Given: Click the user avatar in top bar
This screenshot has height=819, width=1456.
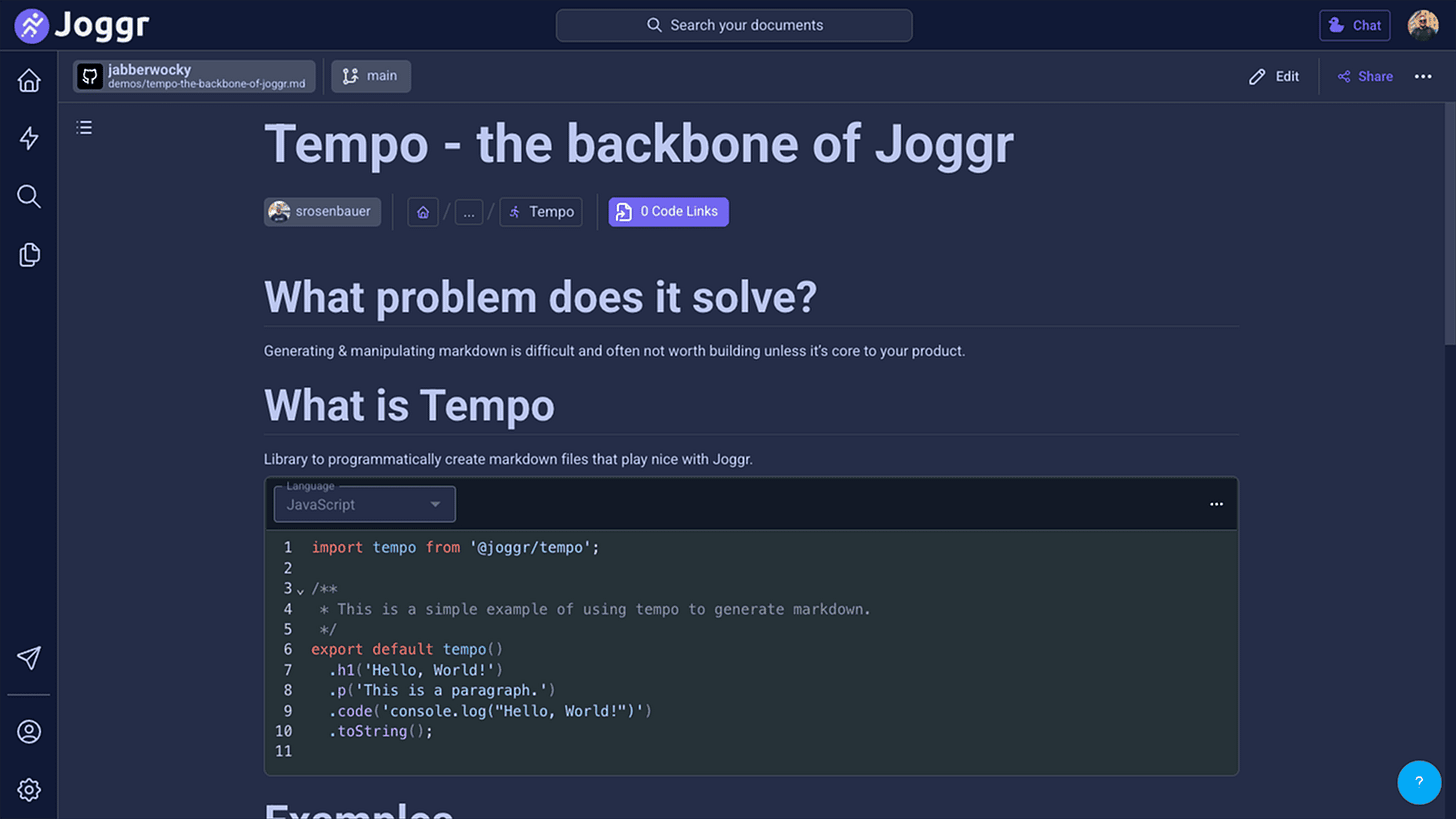Looking at the screenshot, I should (1423, 25).
